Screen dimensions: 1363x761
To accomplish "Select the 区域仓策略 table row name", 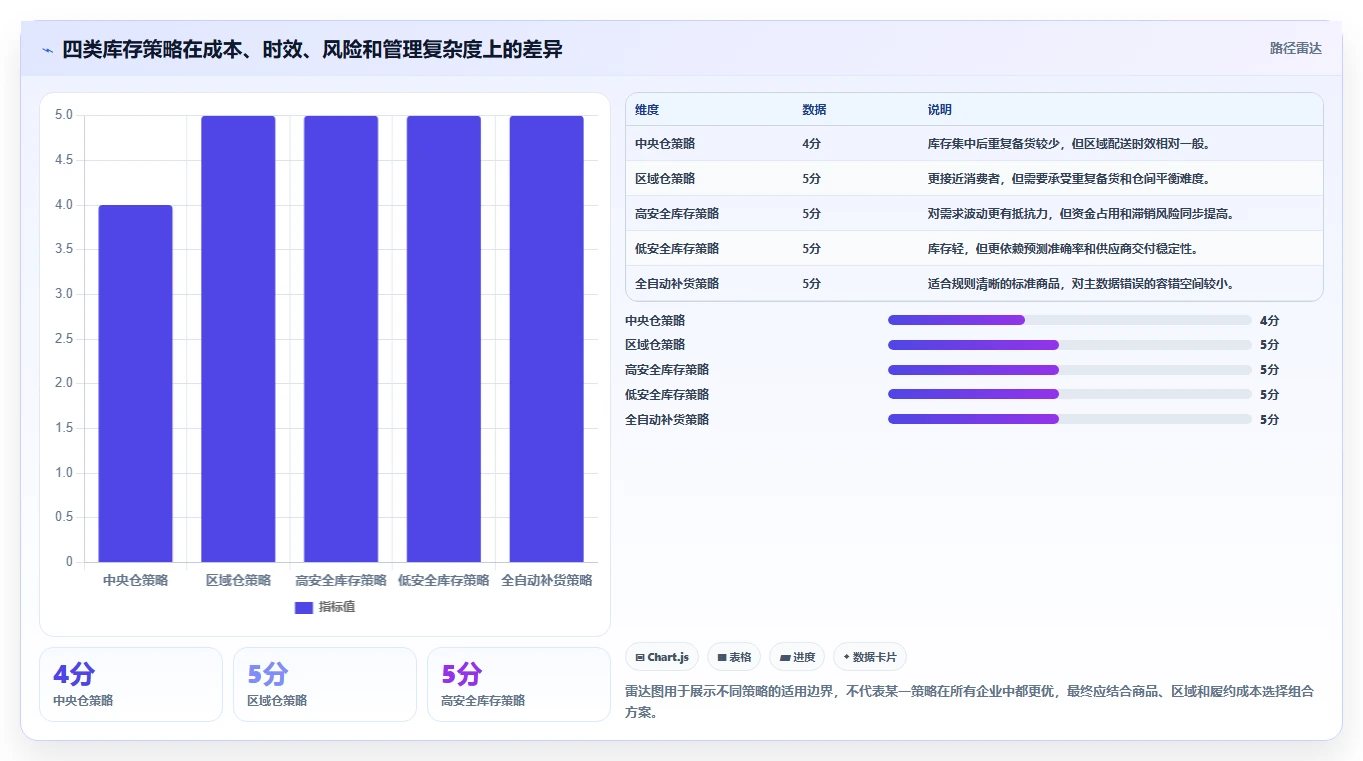I will pyautogui.click(x=665, y=179).
